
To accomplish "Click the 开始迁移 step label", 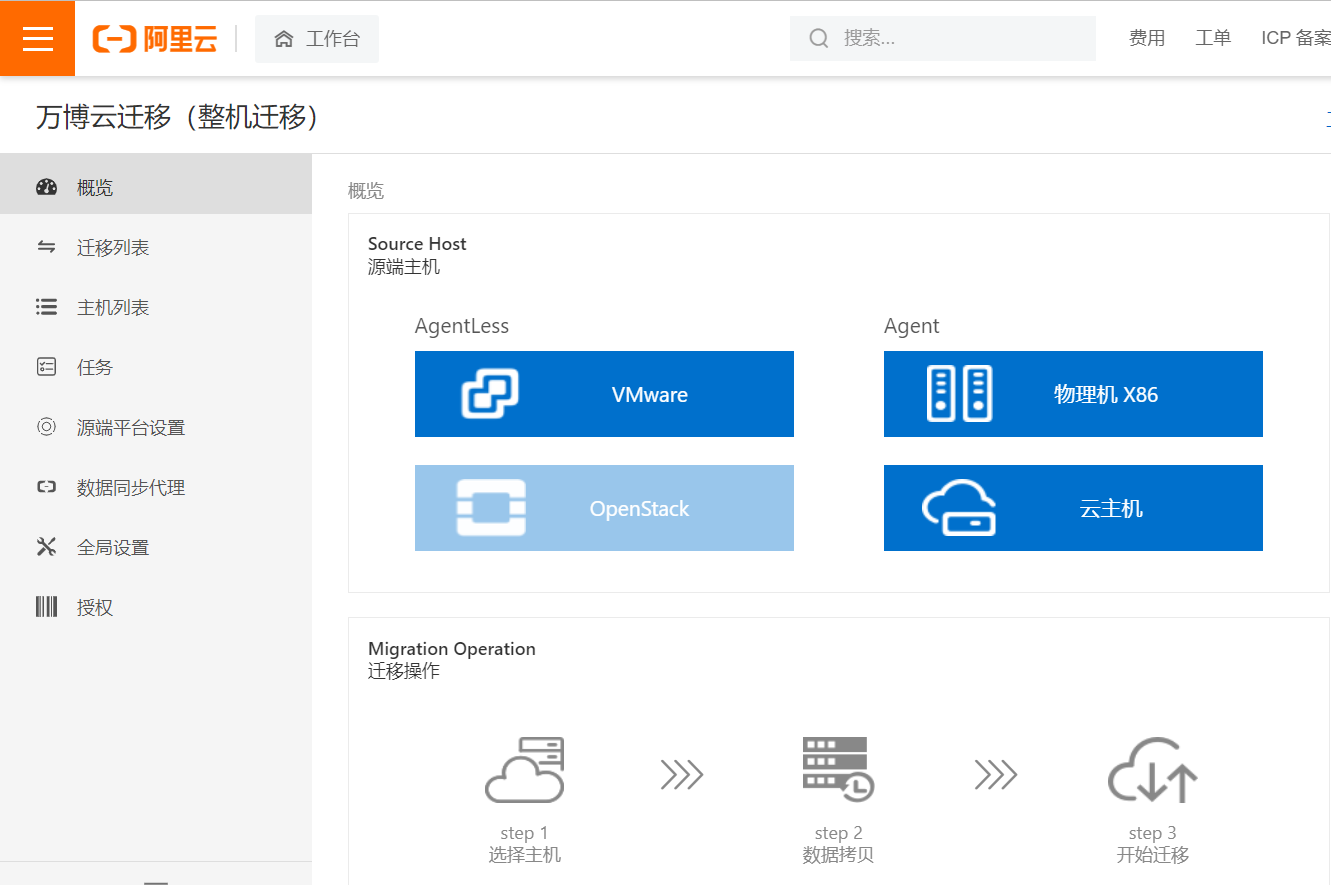I will [1152, 855].
